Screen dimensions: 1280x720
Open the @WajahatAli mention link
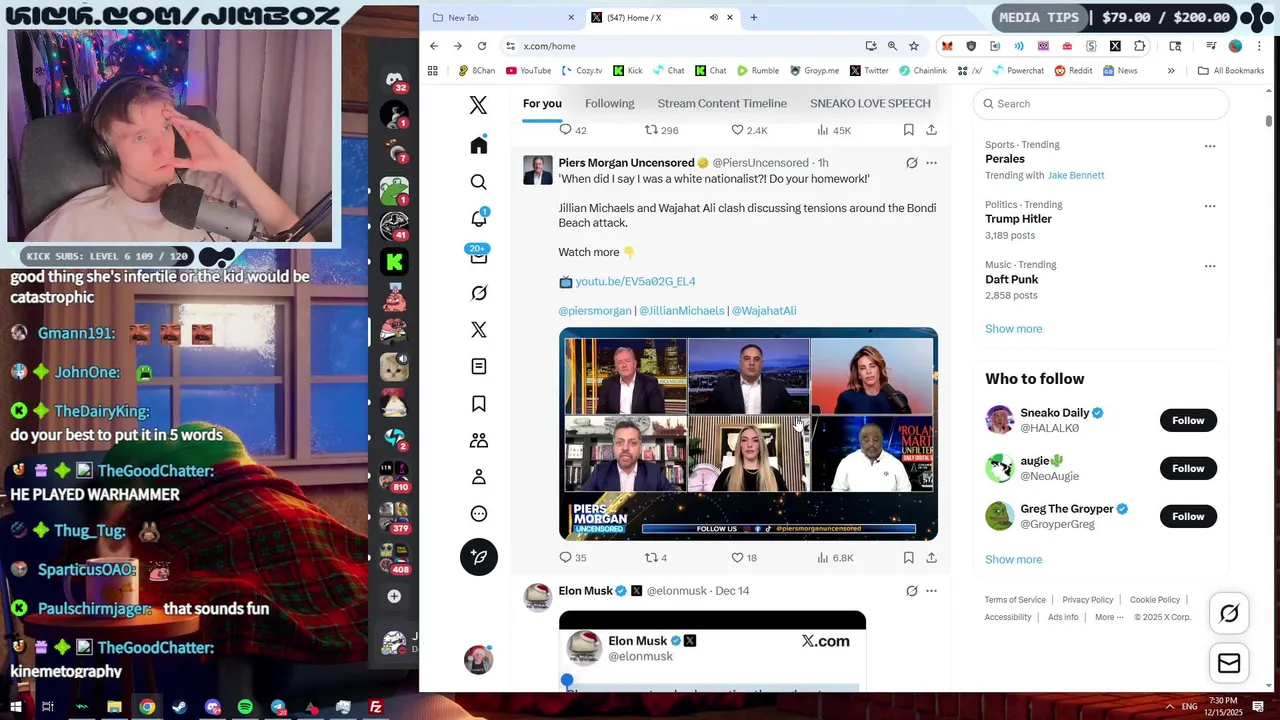764,311
